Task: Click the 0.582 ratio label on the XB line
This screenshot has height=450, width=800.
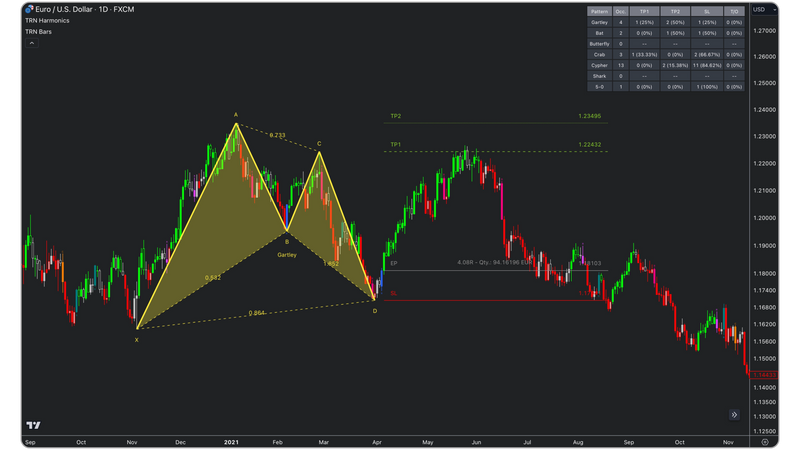Action: coord(213,278)
